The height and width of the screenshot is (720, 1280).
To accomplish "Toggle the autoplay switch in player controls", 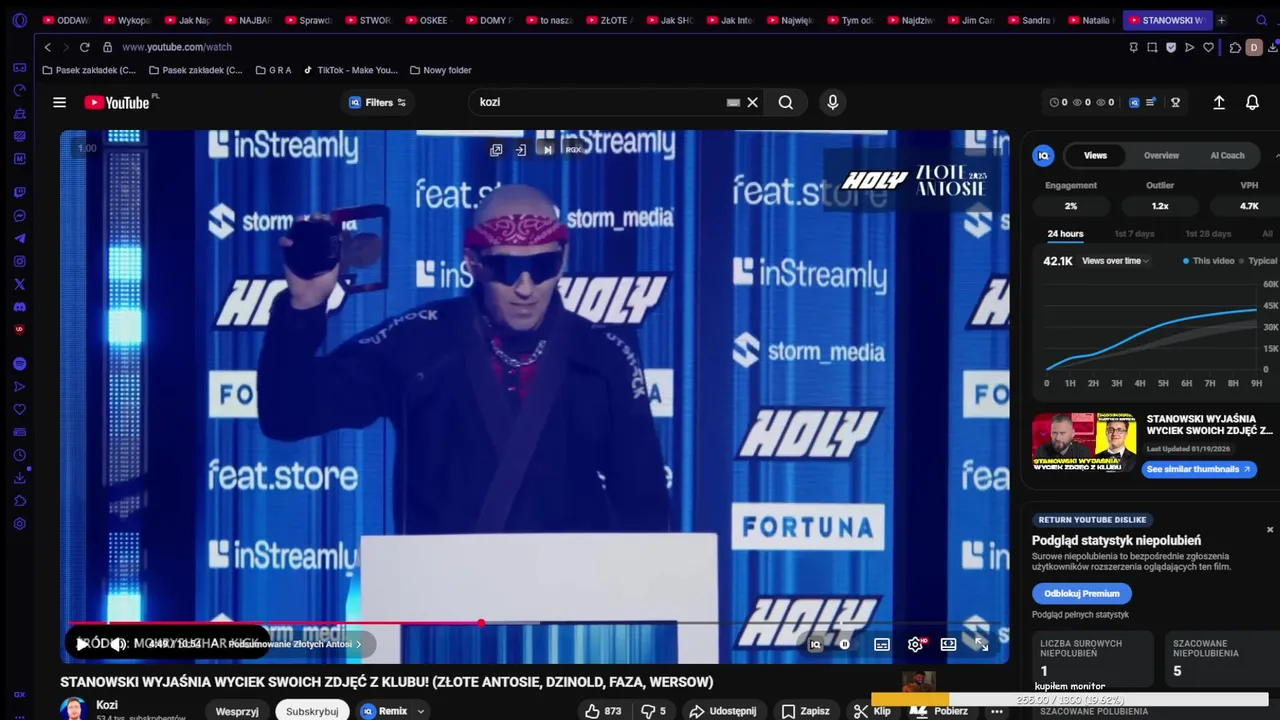I will (845, 644).
